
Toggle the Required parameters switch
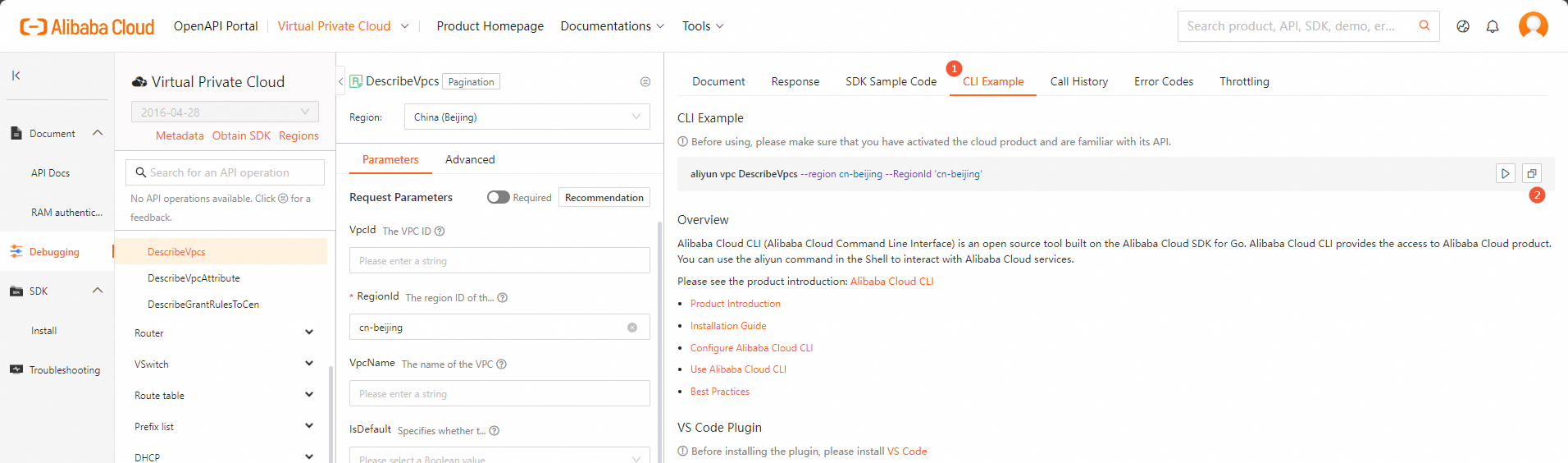[498, 197]
